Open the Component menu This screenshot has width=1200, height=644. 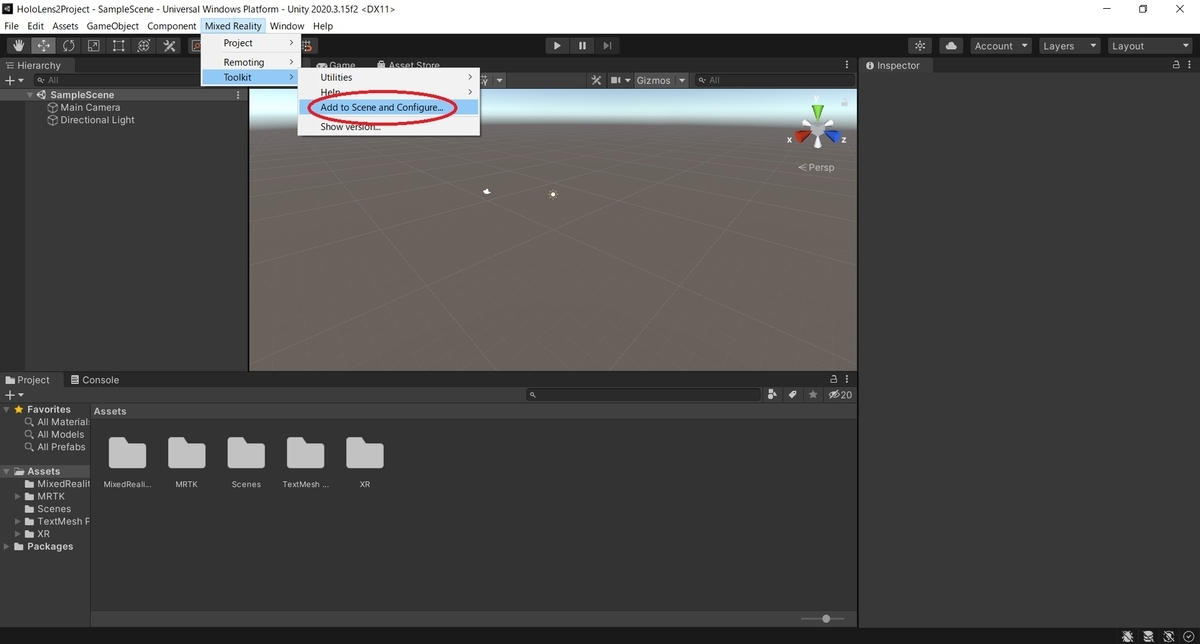click(x=171, y=26)
